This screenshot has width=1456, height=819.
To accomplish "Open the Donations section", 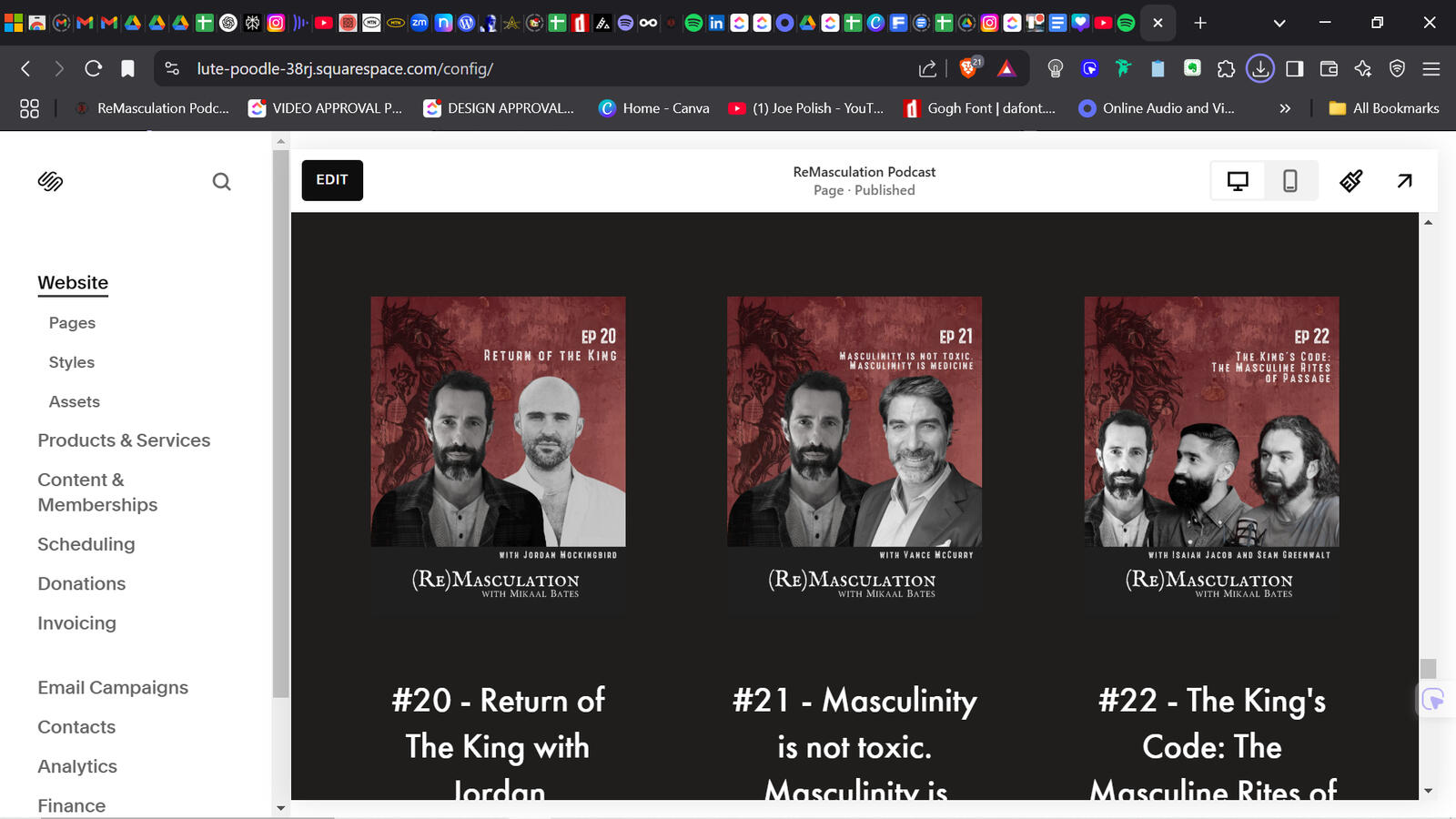I will pos(82,583).
